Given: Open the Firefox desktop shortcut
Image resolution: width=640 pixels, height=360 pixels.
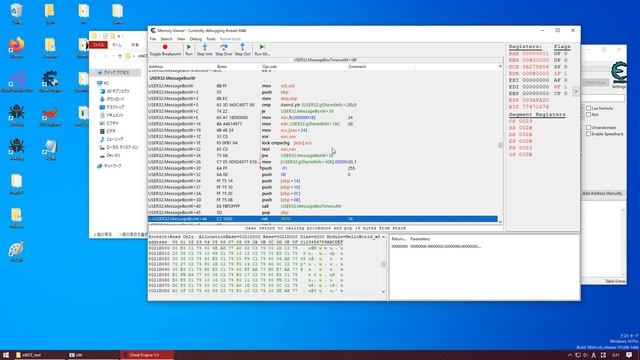Looking at the screenshot, I should click(16, 47).
